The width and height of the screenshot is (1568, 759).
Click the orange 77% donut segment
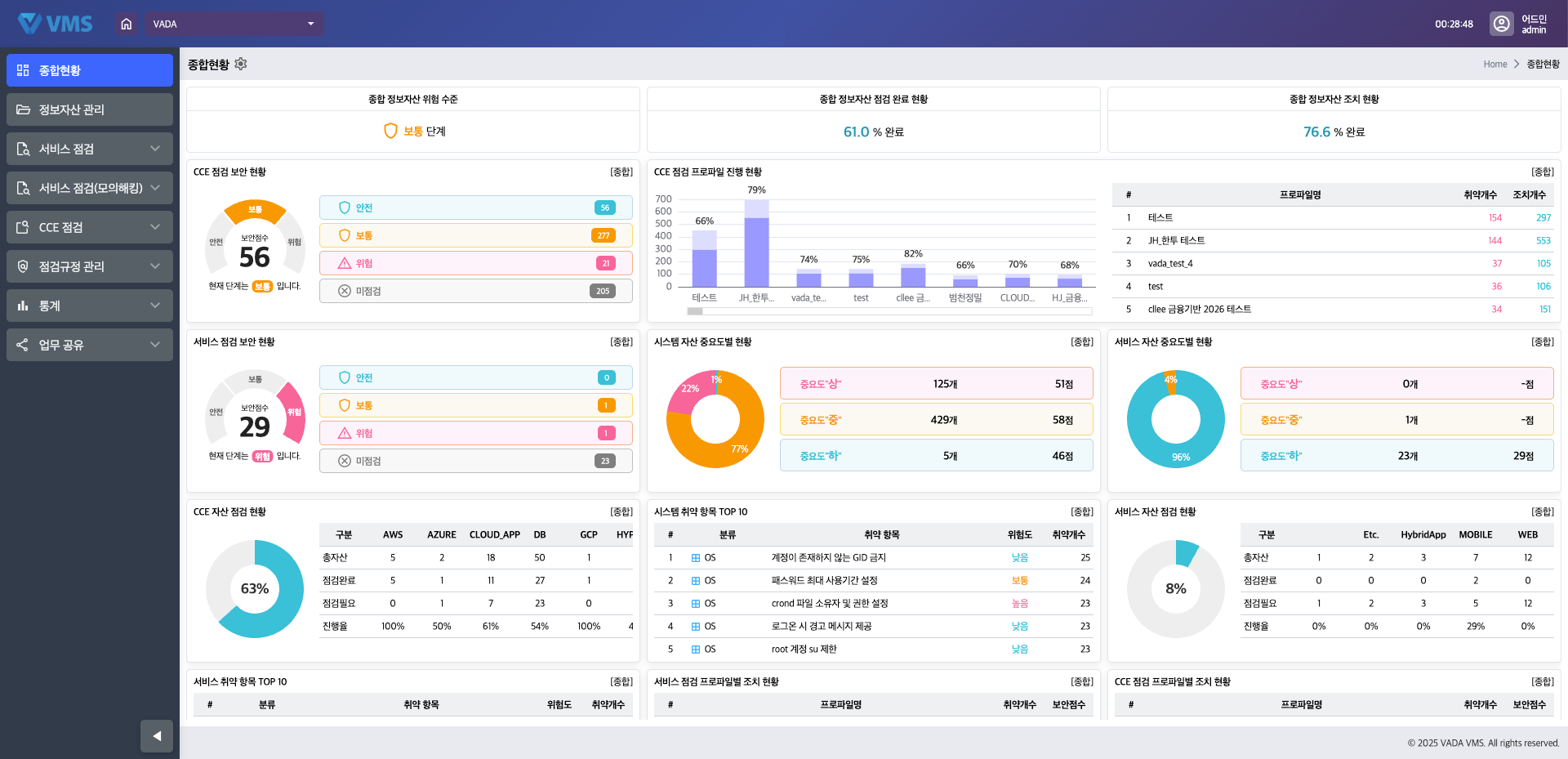tap(742, 448)
